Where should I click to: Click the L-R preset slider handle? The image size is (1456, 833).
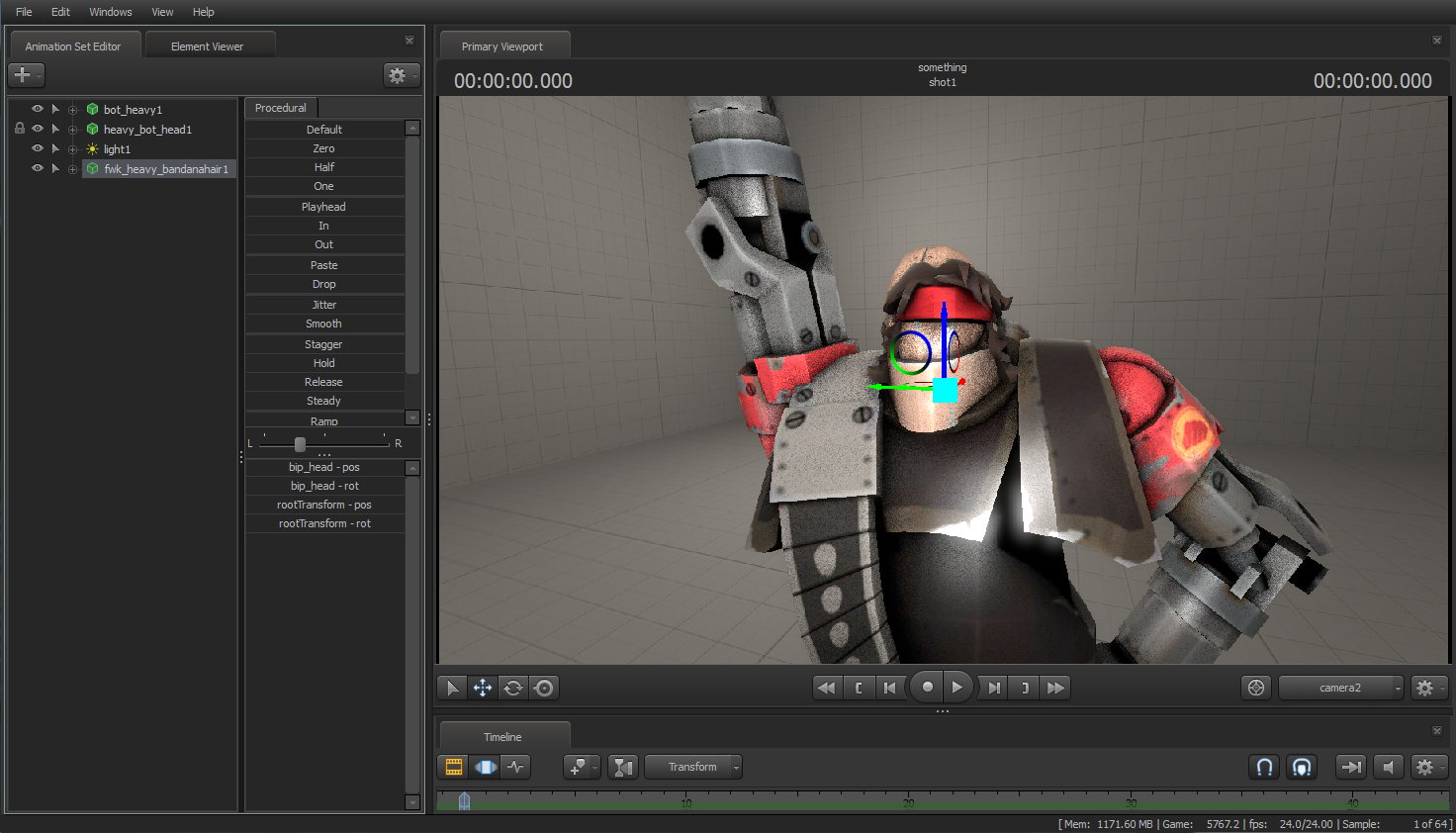click(x=300, y=444)
